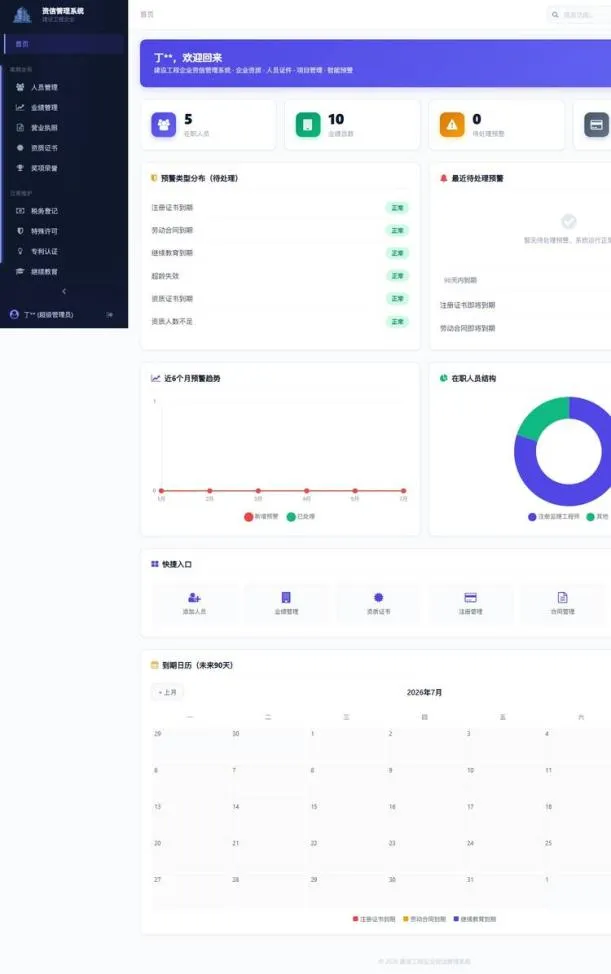This screenshot has width=611, height=974.
Task: Open 特殊许可 in the sidebar
Action: coord(62,231)
